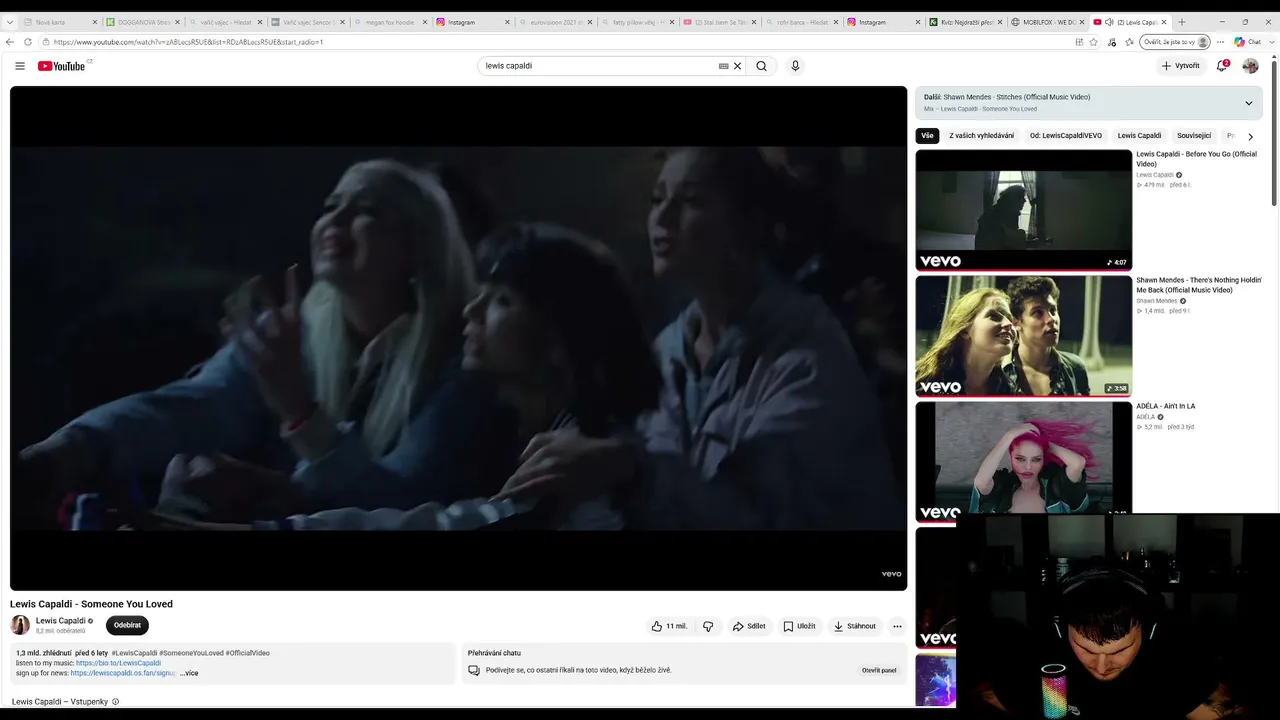Open the browser three-dot settings menu
1280x720 pixels.
pyautogui.click(x=1220, y=42)
